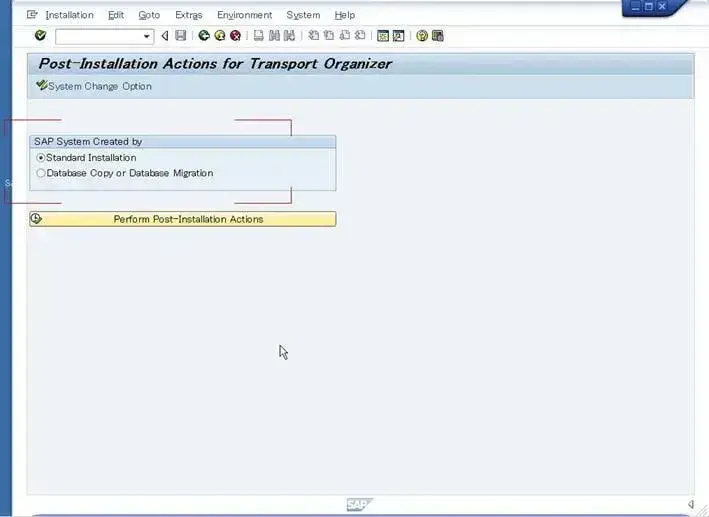
Task: Open the Extras menu
Action: 189,15
